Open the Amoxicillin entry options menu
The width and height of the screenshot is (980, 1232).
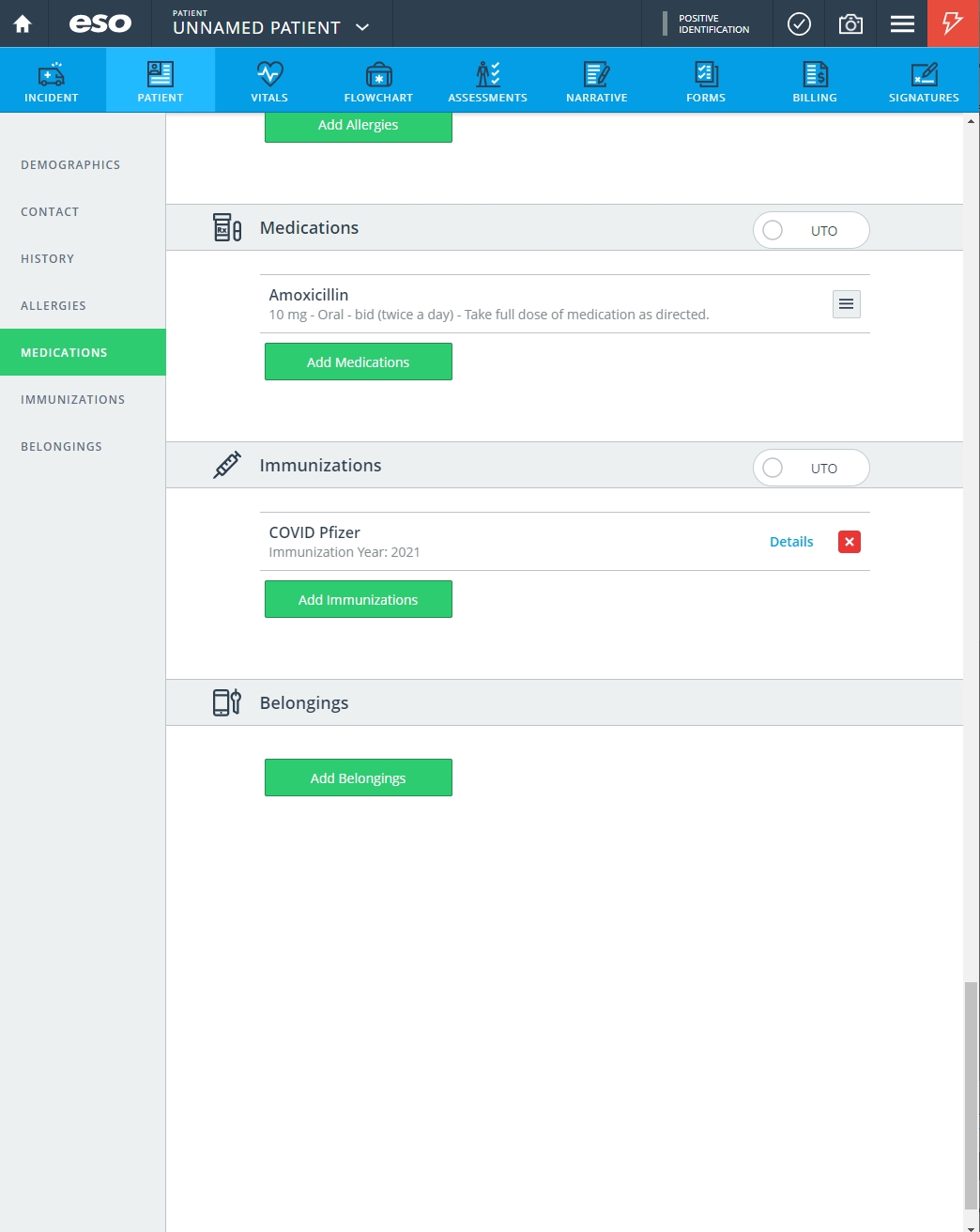pos(847,304)
